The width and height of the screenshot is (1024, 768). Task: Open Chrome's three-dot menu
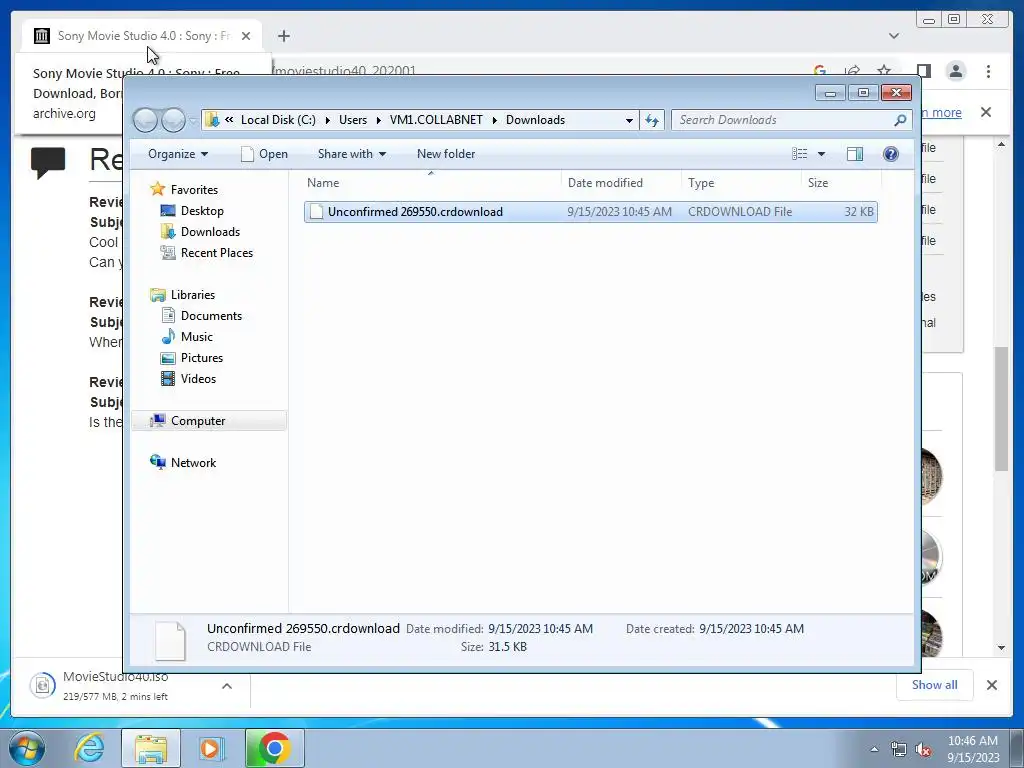click(988, 71)
